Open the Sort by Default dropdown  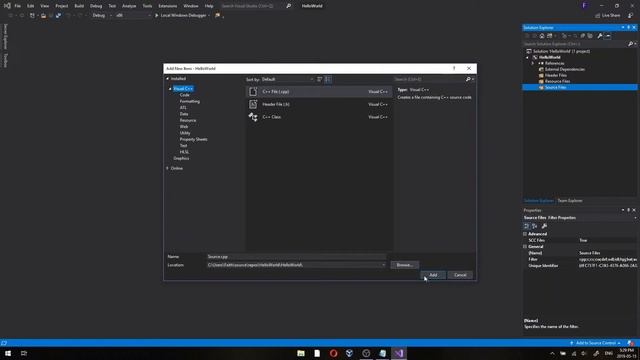tap(287, 79)
